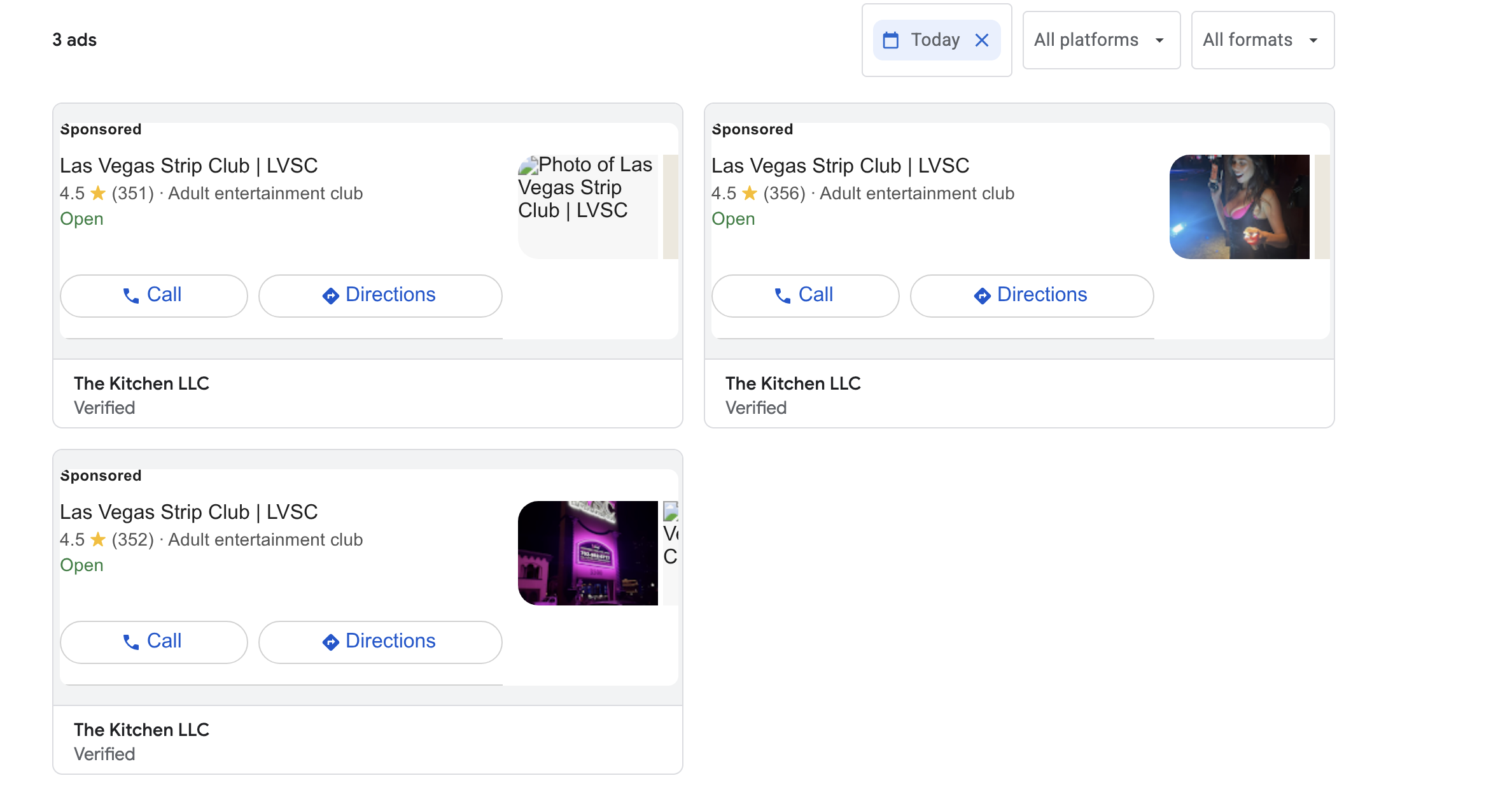
Task: Click Directions in the 352-review ad
Action: pyautogui.click(x=381, y=642)
